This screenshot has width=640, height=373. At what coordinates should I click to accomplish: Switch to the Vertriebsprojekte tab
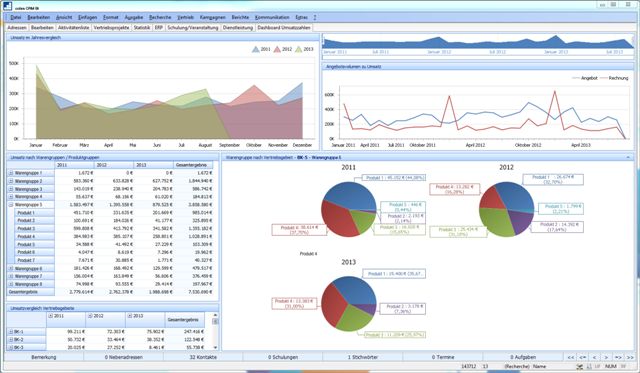click(x=111, y=28)
